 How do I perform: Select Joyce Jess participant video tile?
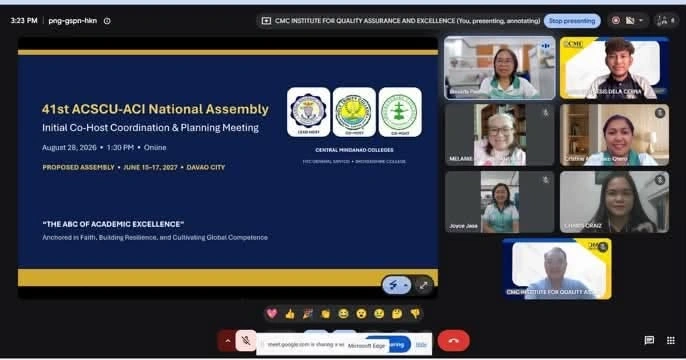tap(500, 202)
